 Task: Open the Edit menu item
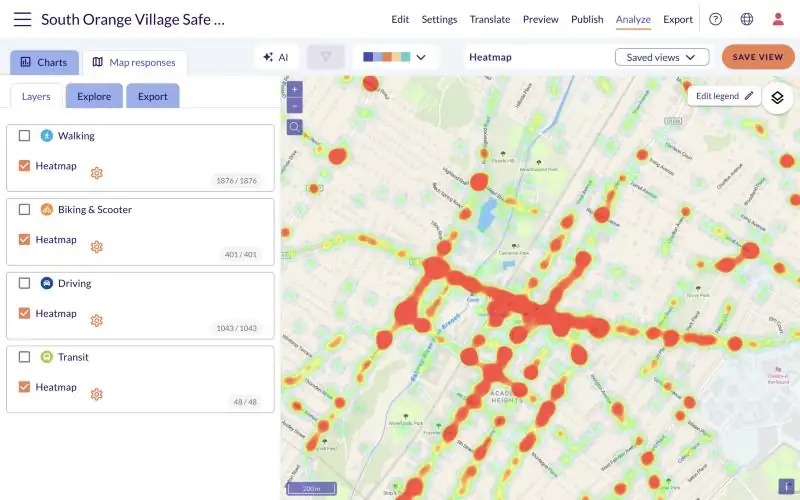pos(400,19)
